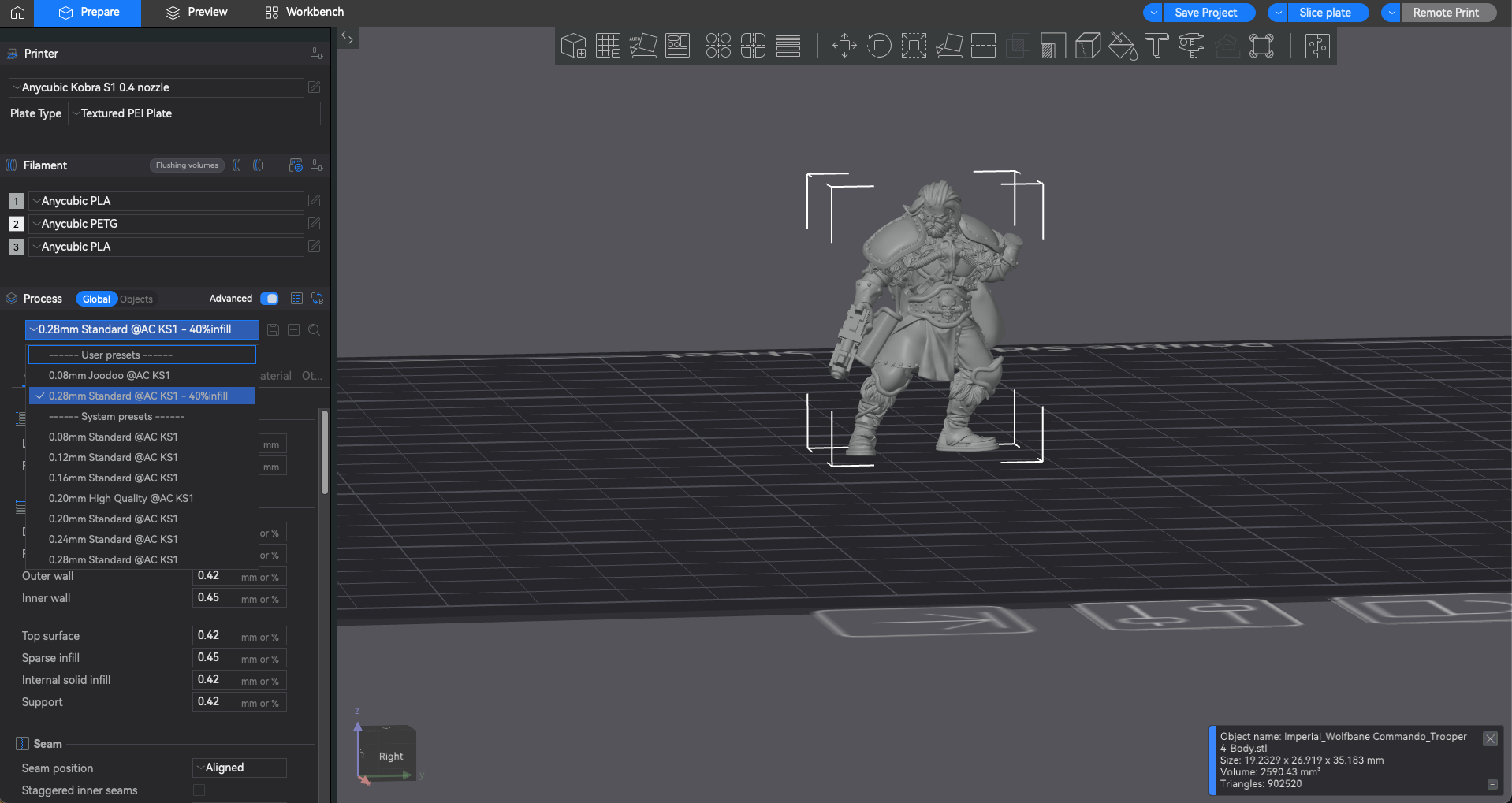Toggle the Advanced settings switch
1512x803 pixels.
pyautogui.click(x=270, y=299)
